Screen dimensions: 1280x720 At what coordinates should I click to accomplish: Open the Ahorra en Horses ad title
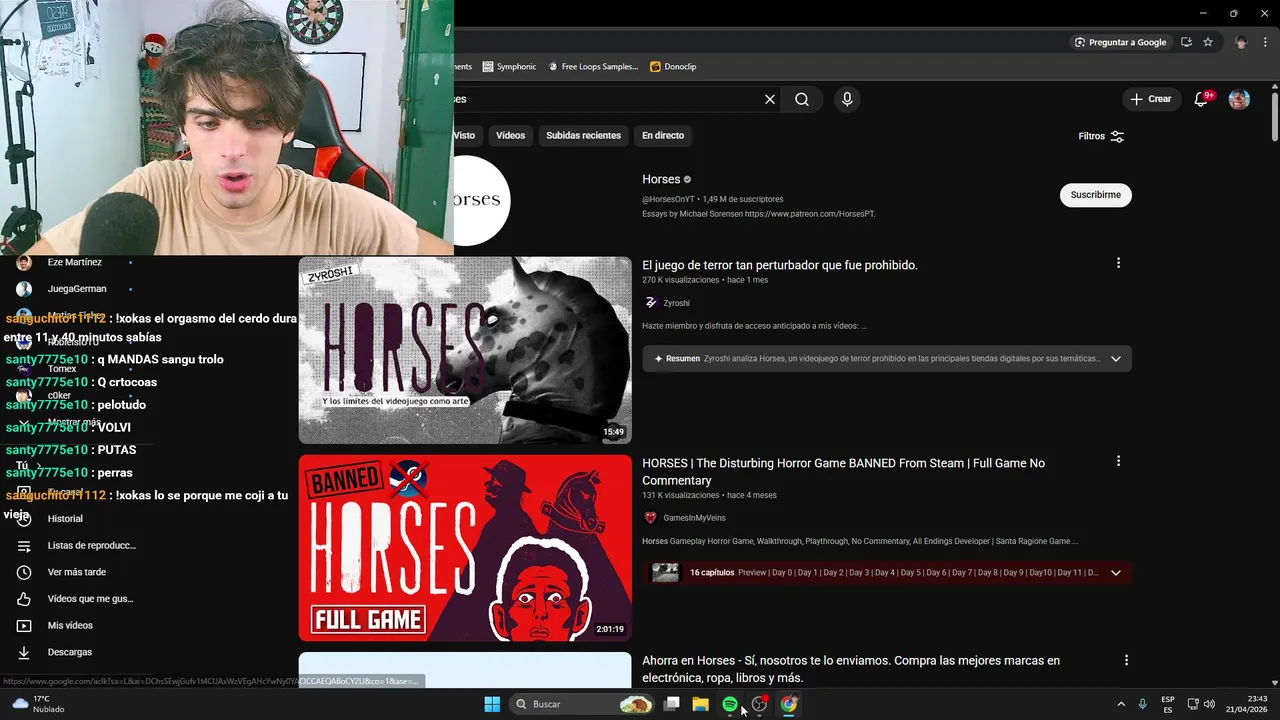pyautogui.click(x=851, y=669)
